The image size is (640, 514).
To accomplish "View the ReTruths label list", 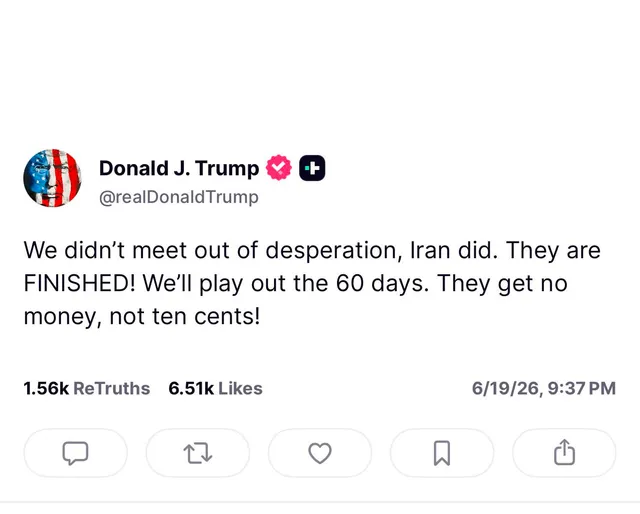I will coord(111,389).
